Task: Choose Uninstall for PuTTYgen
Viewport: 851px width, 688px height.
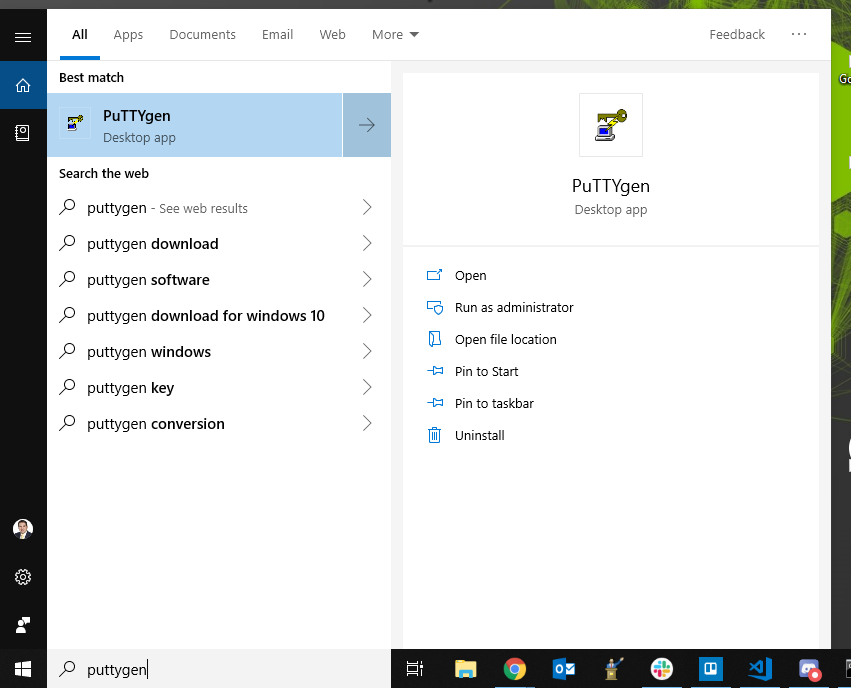Action: (x=466, y=436)
